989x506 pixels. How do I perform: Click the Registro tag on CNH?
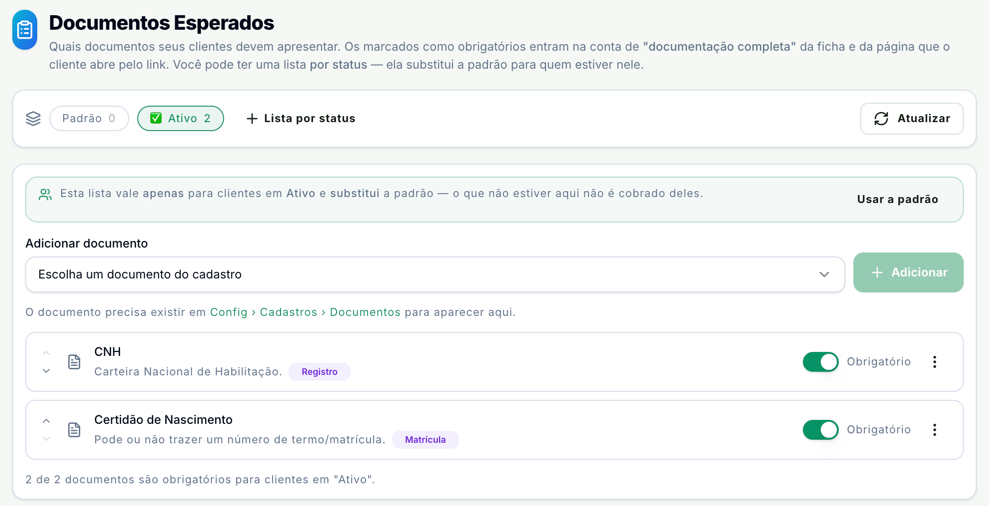(x=319, y=372)
